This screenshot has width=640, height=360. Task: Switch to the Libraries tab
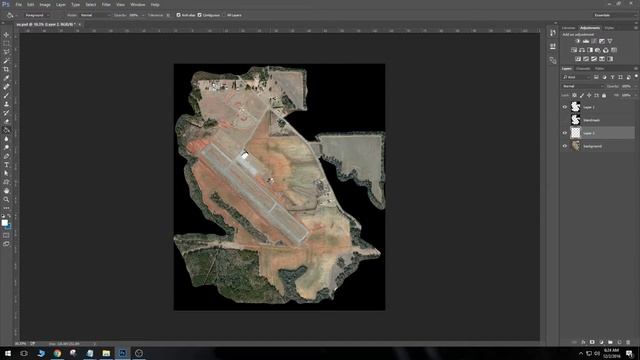(569, 28)
